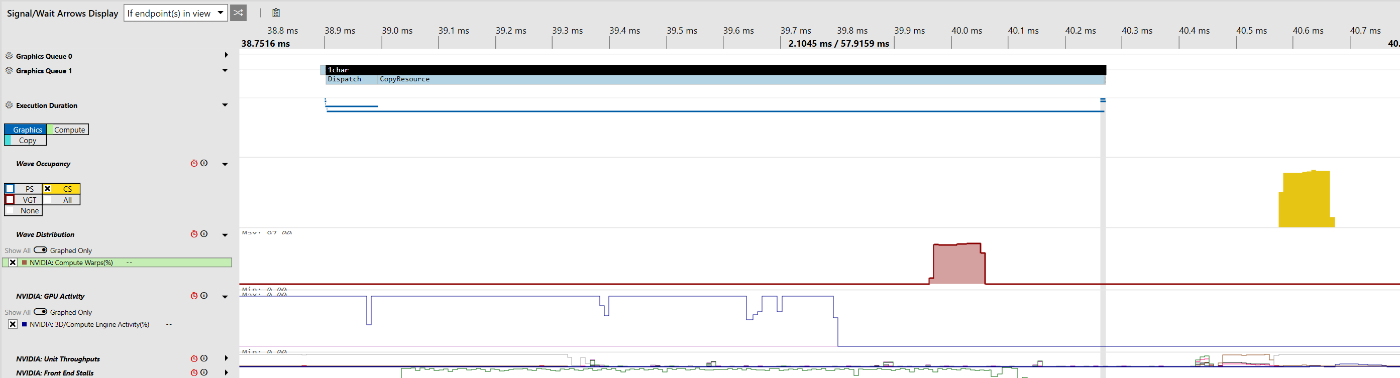
Task: Click the info icon beside Wave Distribution
Action: [x=204, y=234]
